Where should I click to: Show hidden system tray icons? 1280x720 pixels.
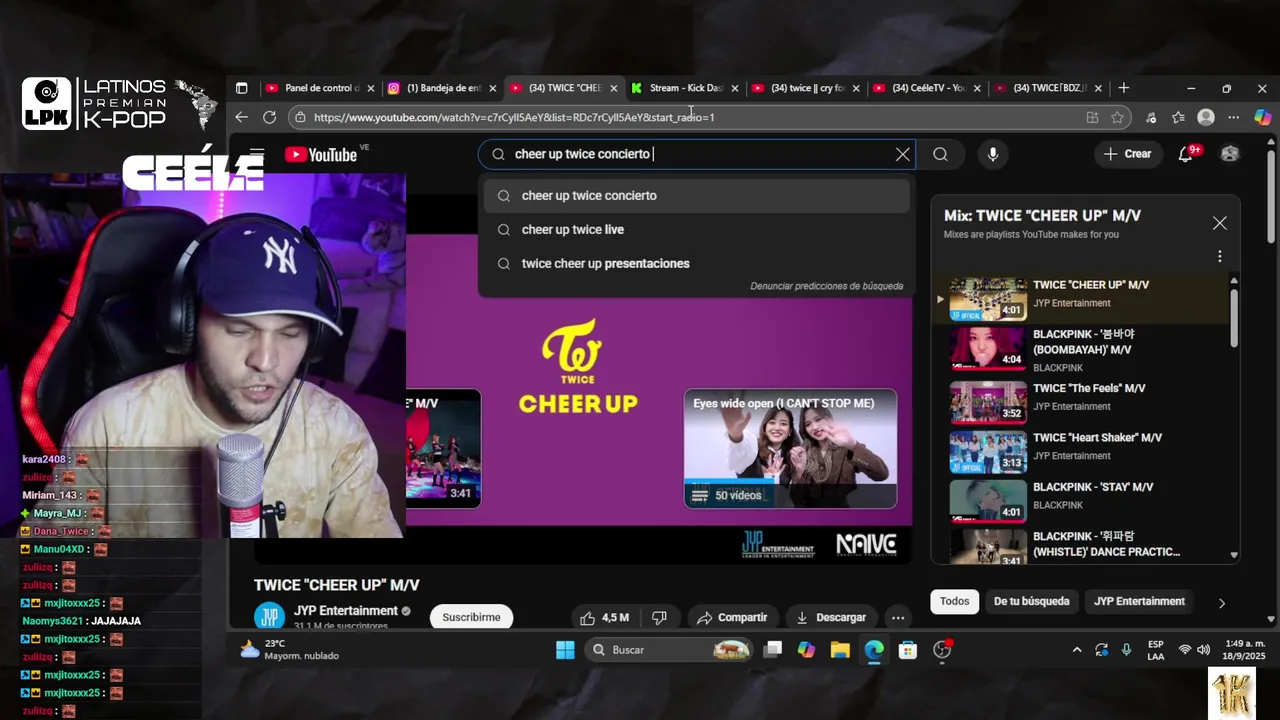(1077, 650)
